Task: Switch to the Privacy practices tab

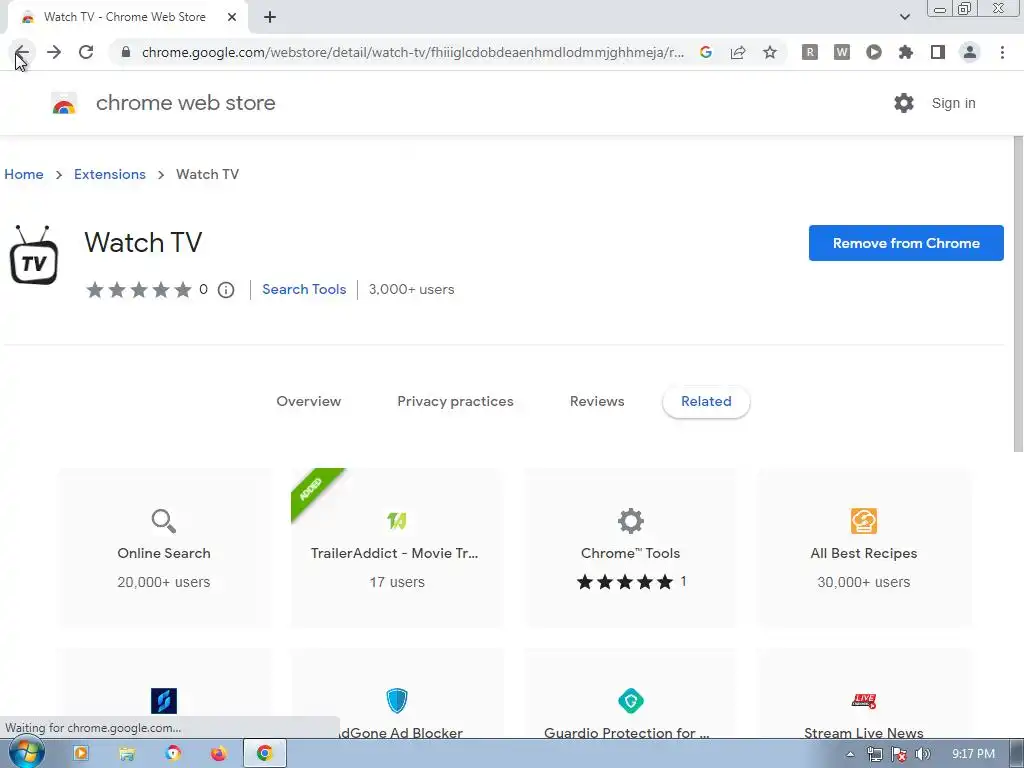Action: pos(455,402)
